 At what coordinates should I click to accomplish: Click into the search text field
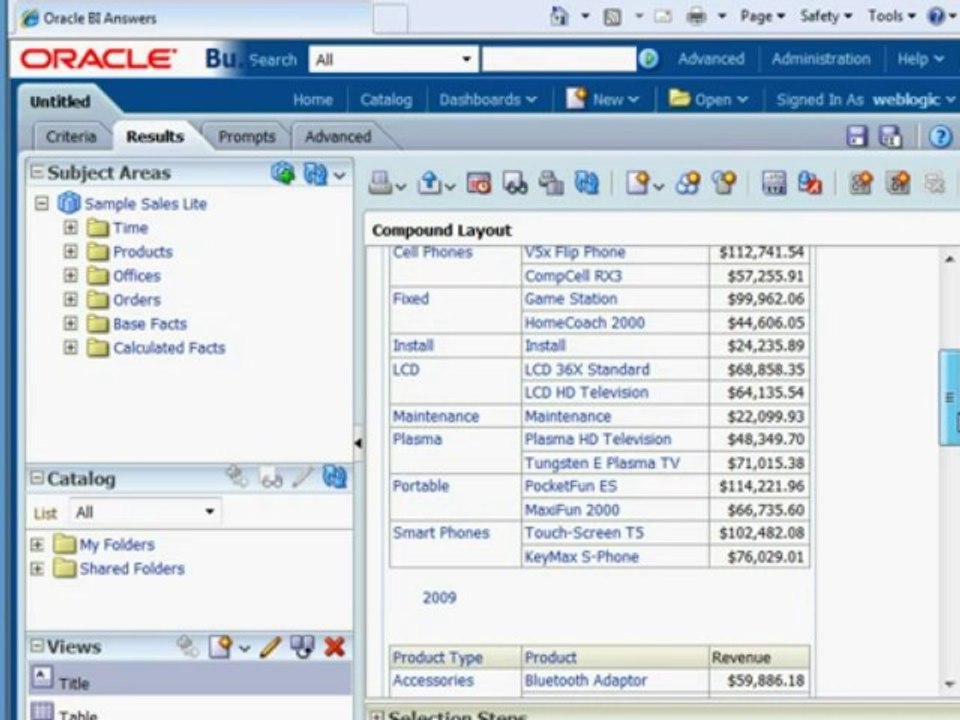coord(559,59)
